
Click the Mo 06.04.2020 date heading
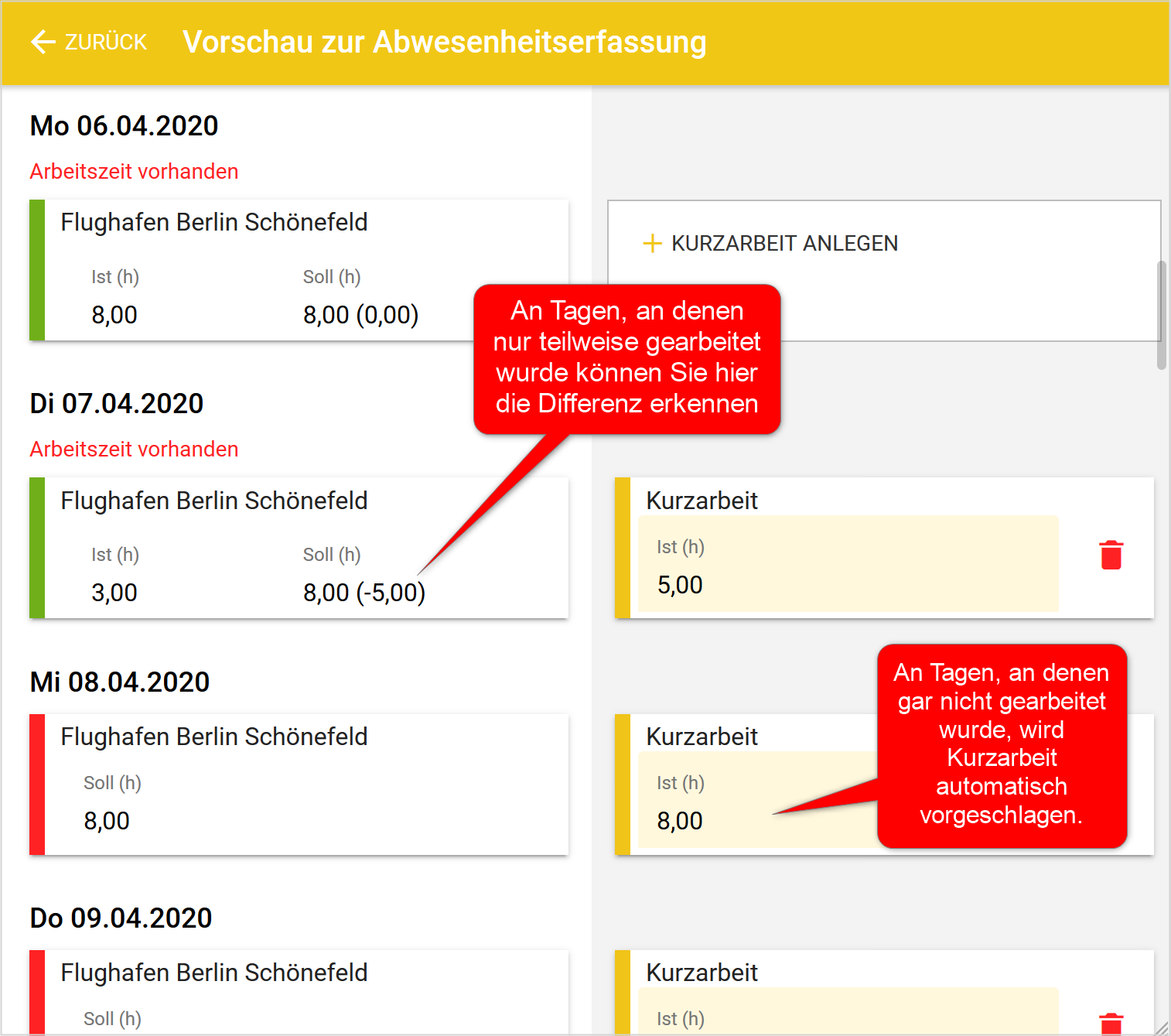124,125
